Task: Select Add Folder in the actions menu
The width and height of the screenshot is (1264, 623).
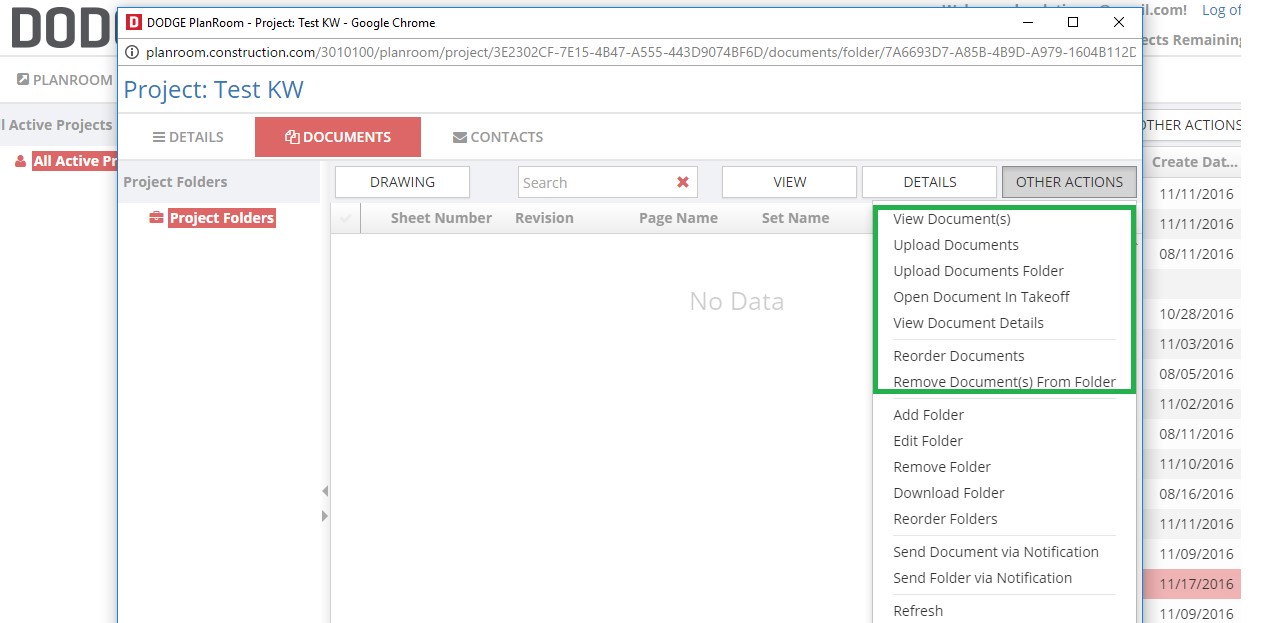Action: pyautogui.click(x=928, y=415)
